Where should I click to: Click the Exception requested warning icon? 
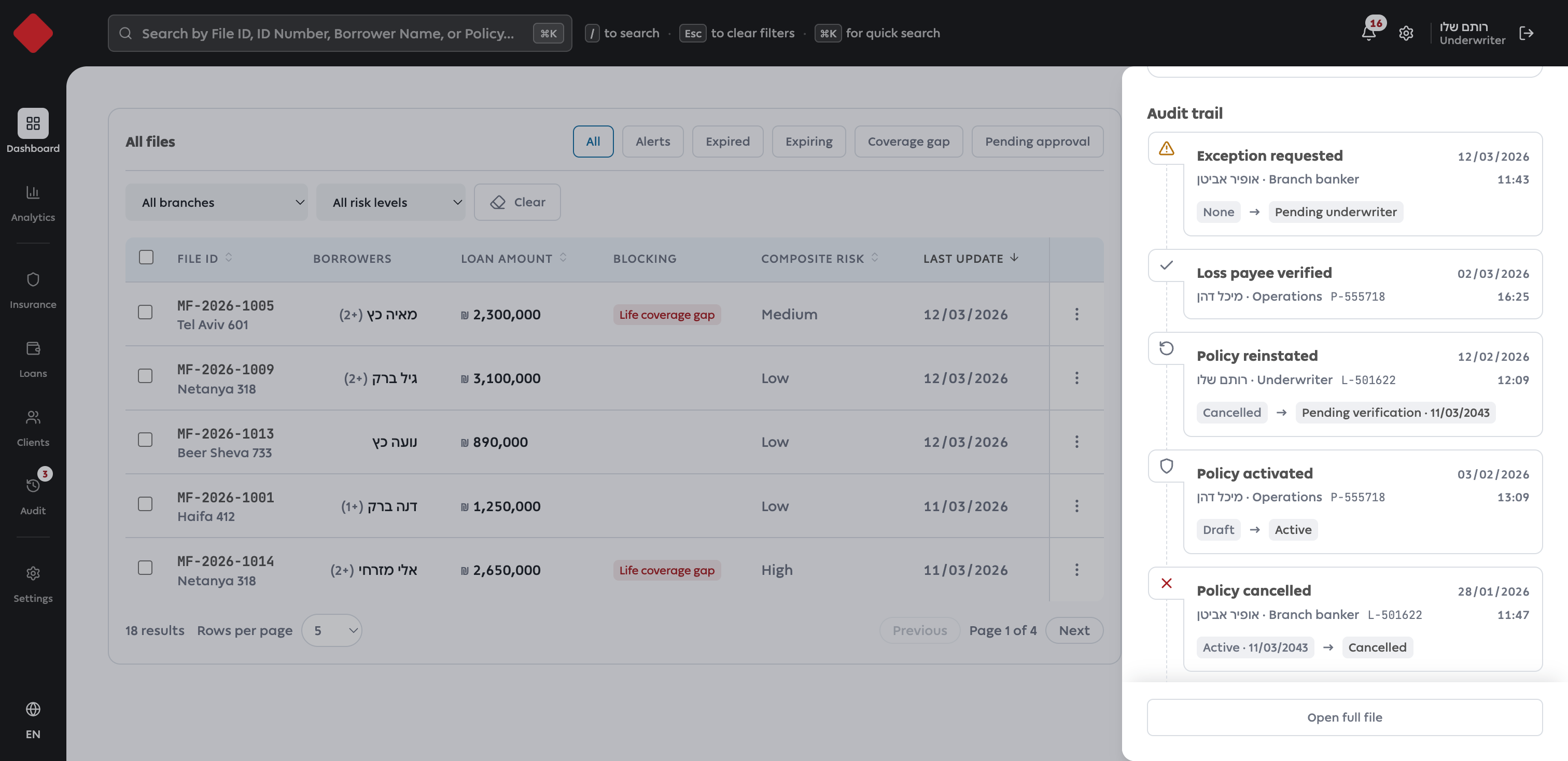click(x=1166, y=148)
